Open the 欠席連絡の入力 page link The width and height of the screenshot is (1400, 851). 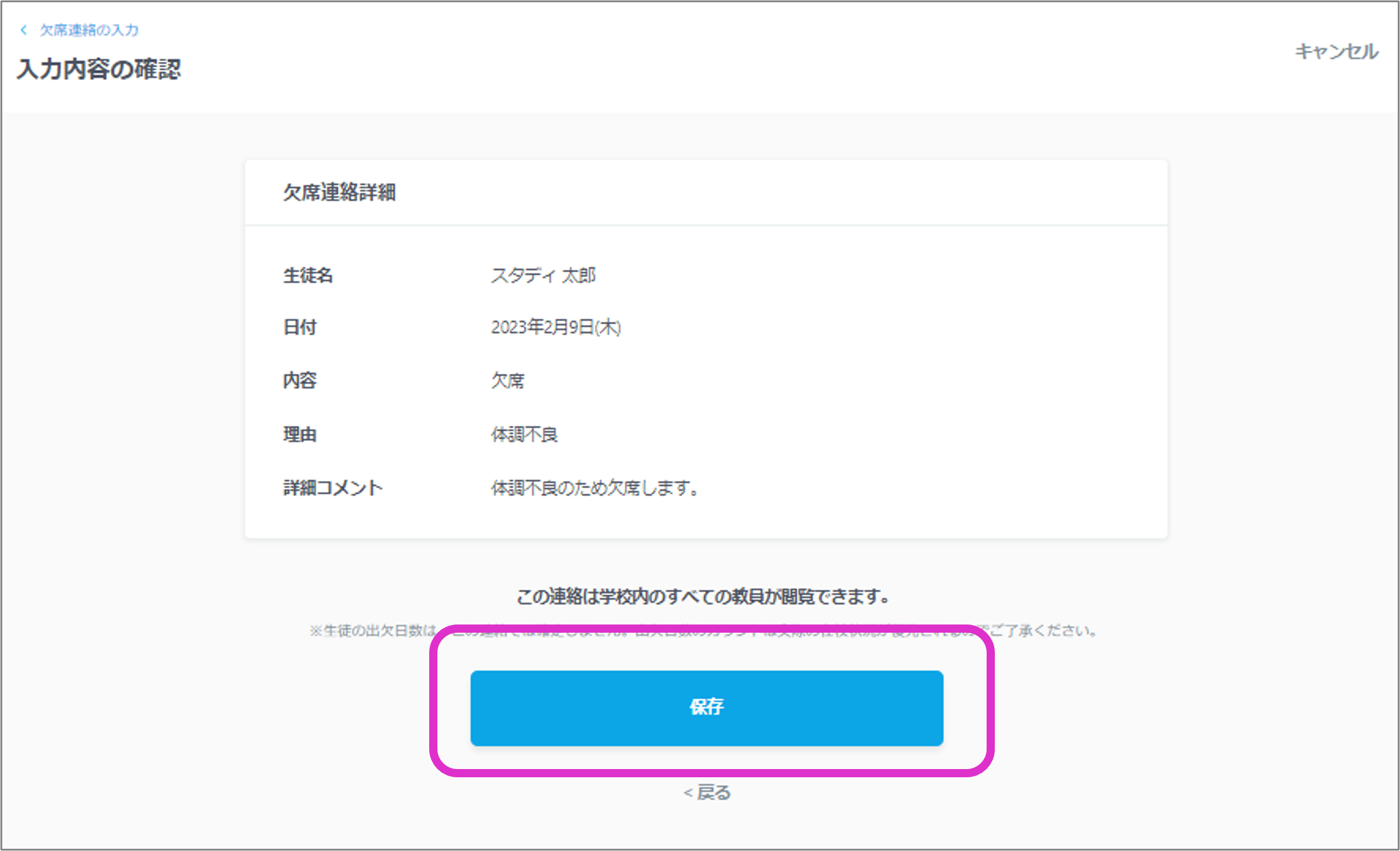[89, 29]
